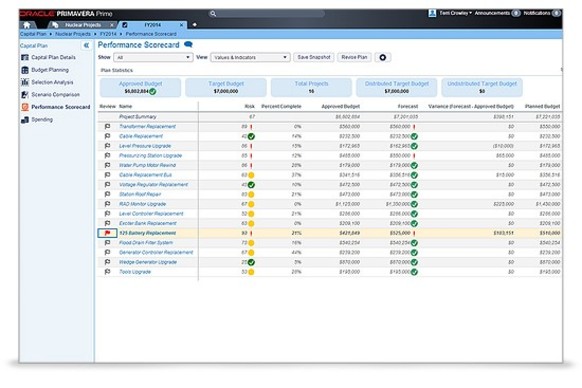Toggle red review flag for 125 Battery Replacement

point(107,233)
